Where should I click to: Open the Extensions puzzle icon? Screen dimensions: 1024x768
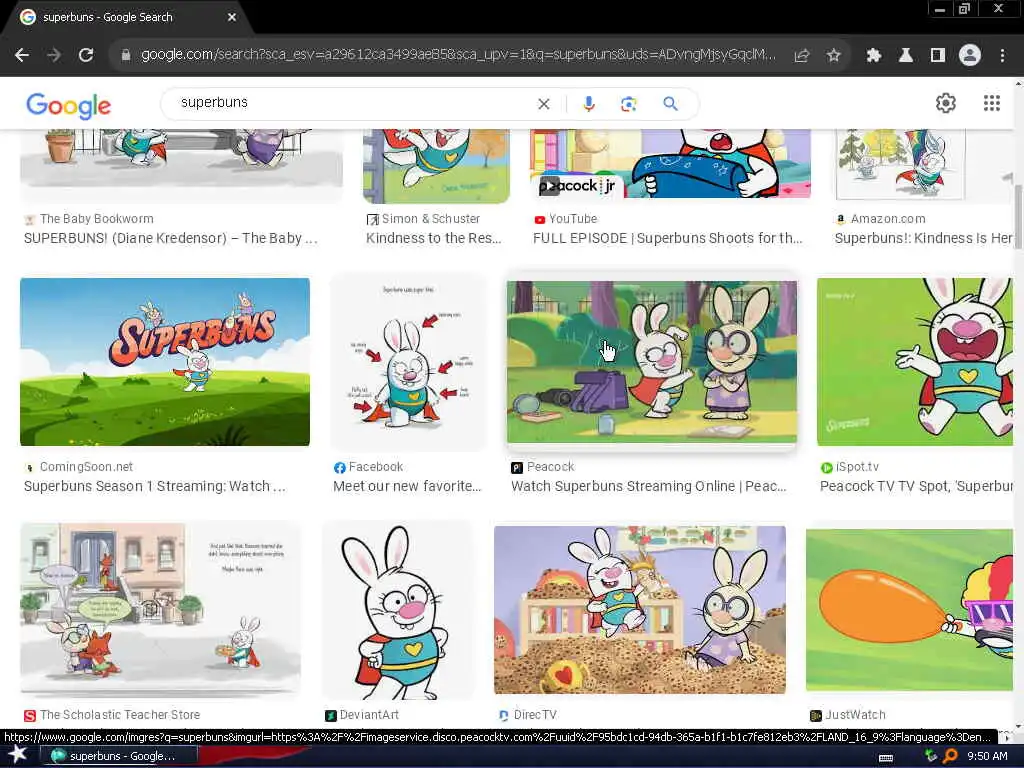(874, 56)
